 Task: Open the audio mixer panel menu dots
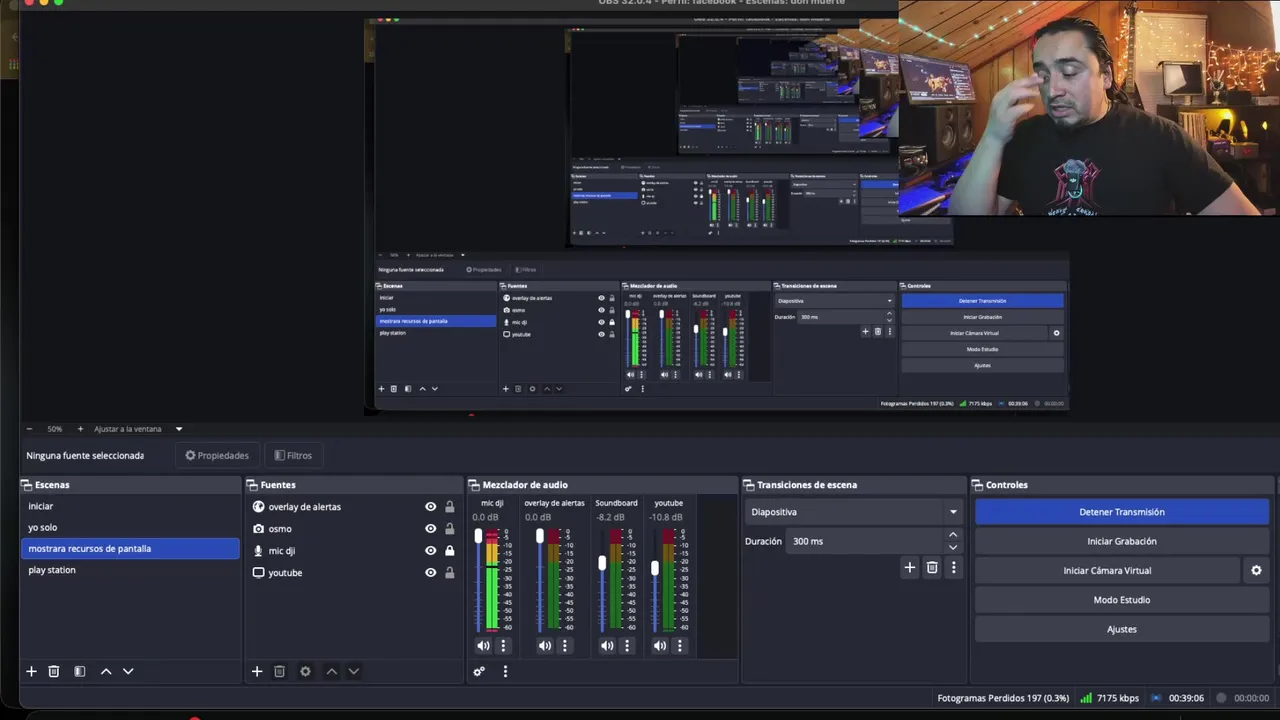pyautogui.click(x=505, y=671)
